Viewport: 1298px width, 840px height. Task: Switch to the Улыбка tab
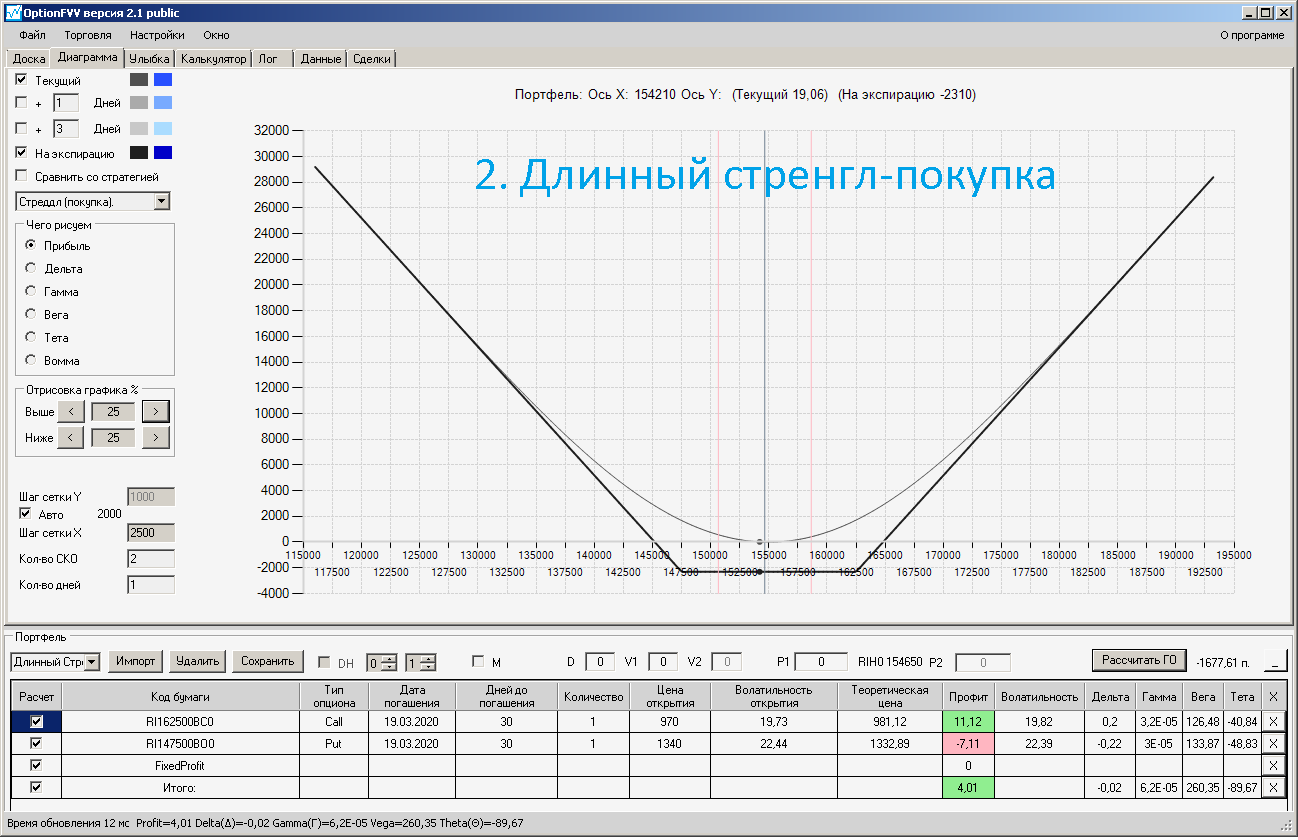[150, 59]
